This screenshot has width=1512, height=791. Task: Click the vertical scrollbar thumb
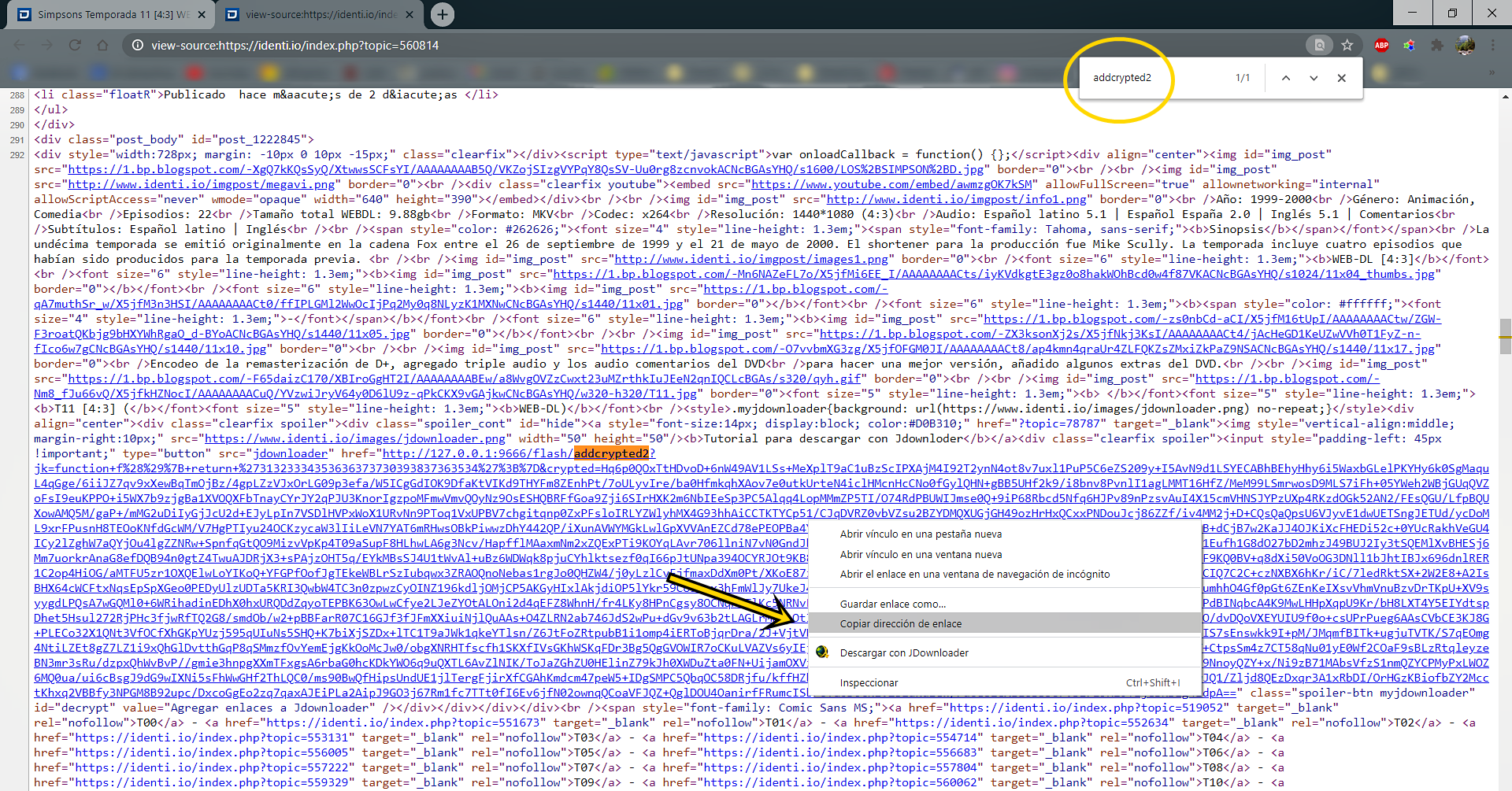1505,338
